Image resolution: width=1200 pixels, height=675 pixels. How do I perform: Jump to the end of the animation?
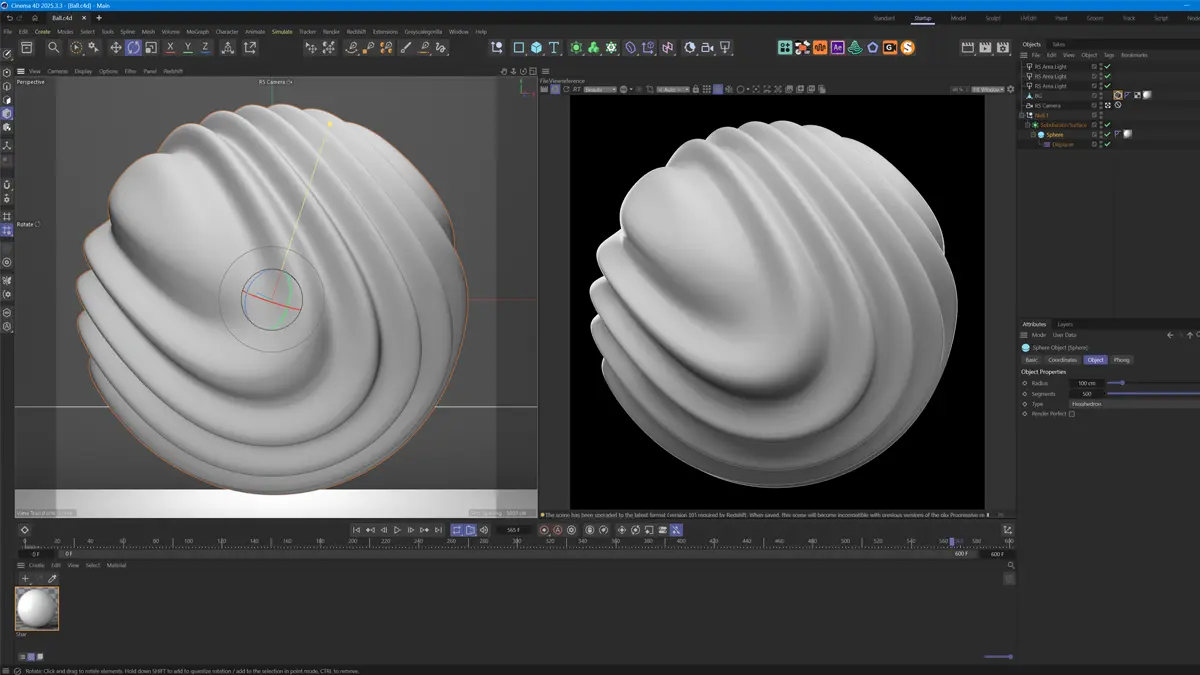(437, 530)
